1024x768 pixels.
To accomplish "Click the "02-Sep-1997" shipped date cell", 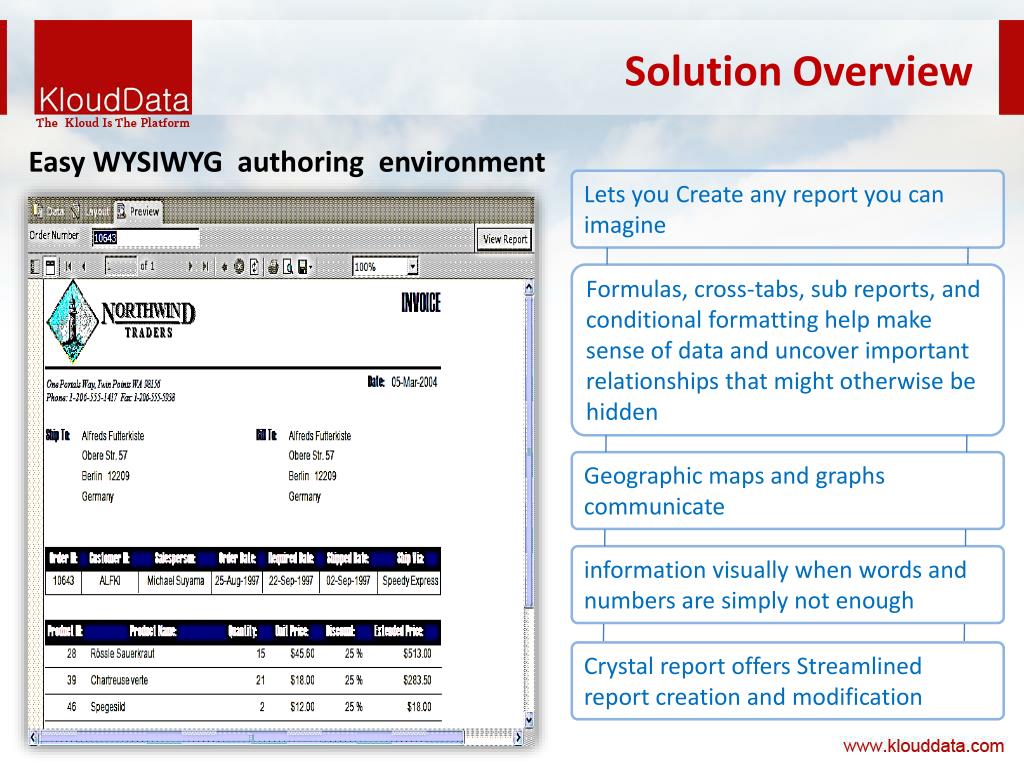I will (x=348, y=581).
